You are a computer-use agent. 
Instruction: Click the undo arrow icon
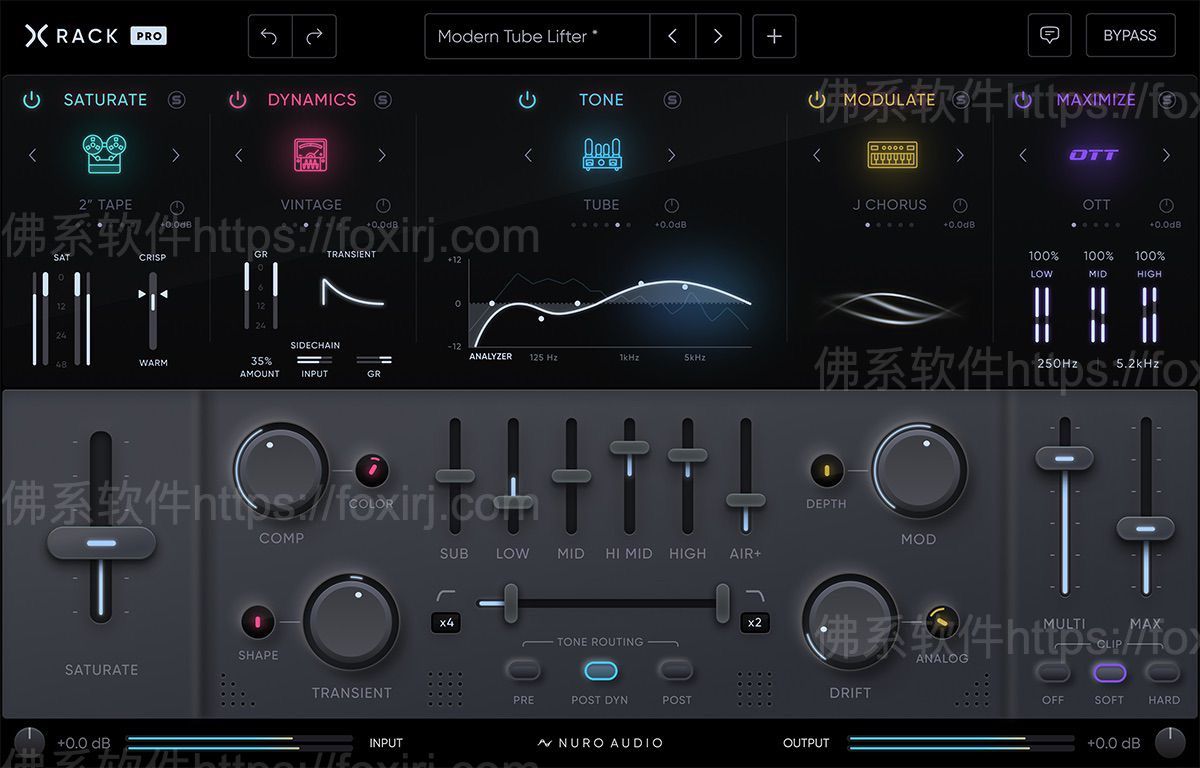pos(269,36)
